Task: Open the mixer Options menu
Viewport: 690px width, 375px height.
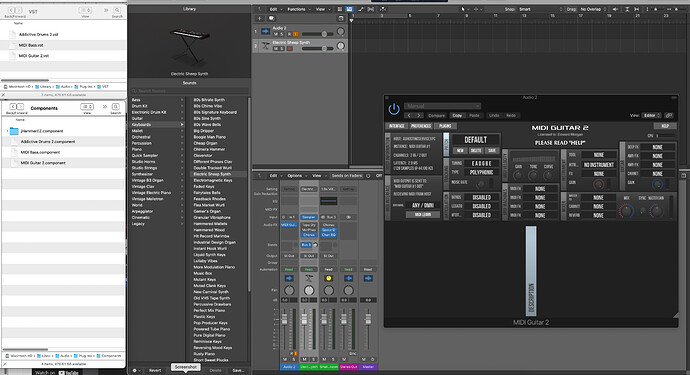Action: coord(296,176)
